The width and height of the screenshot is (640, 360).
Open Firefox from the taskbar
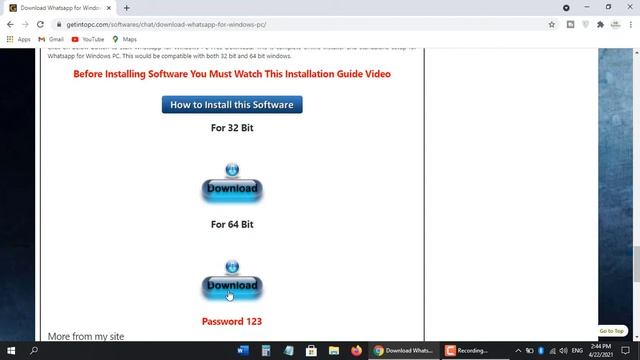click(356, 351)
